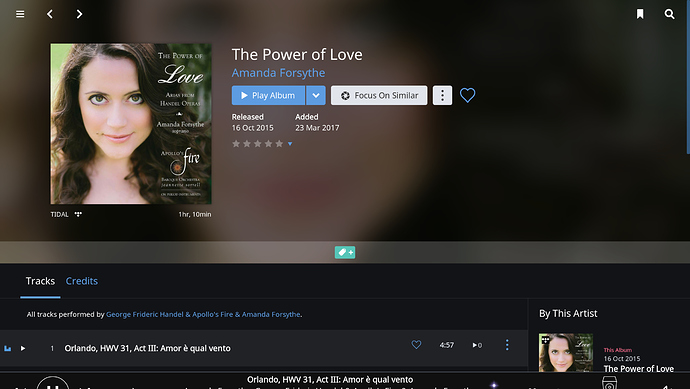Open search with the magnifier icon
Viewport: 690px width, 389px height.
(669, 14)
